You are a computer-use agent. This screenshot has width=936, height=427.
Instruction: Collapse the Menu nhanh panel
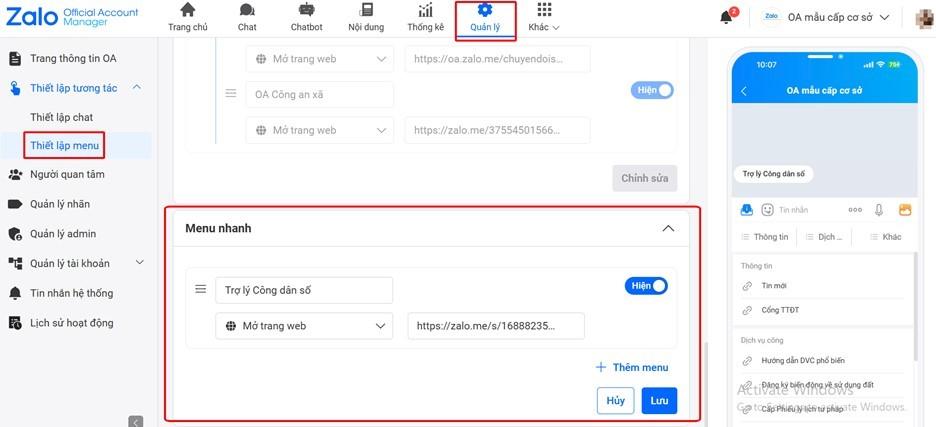click(x=669, y=228)
